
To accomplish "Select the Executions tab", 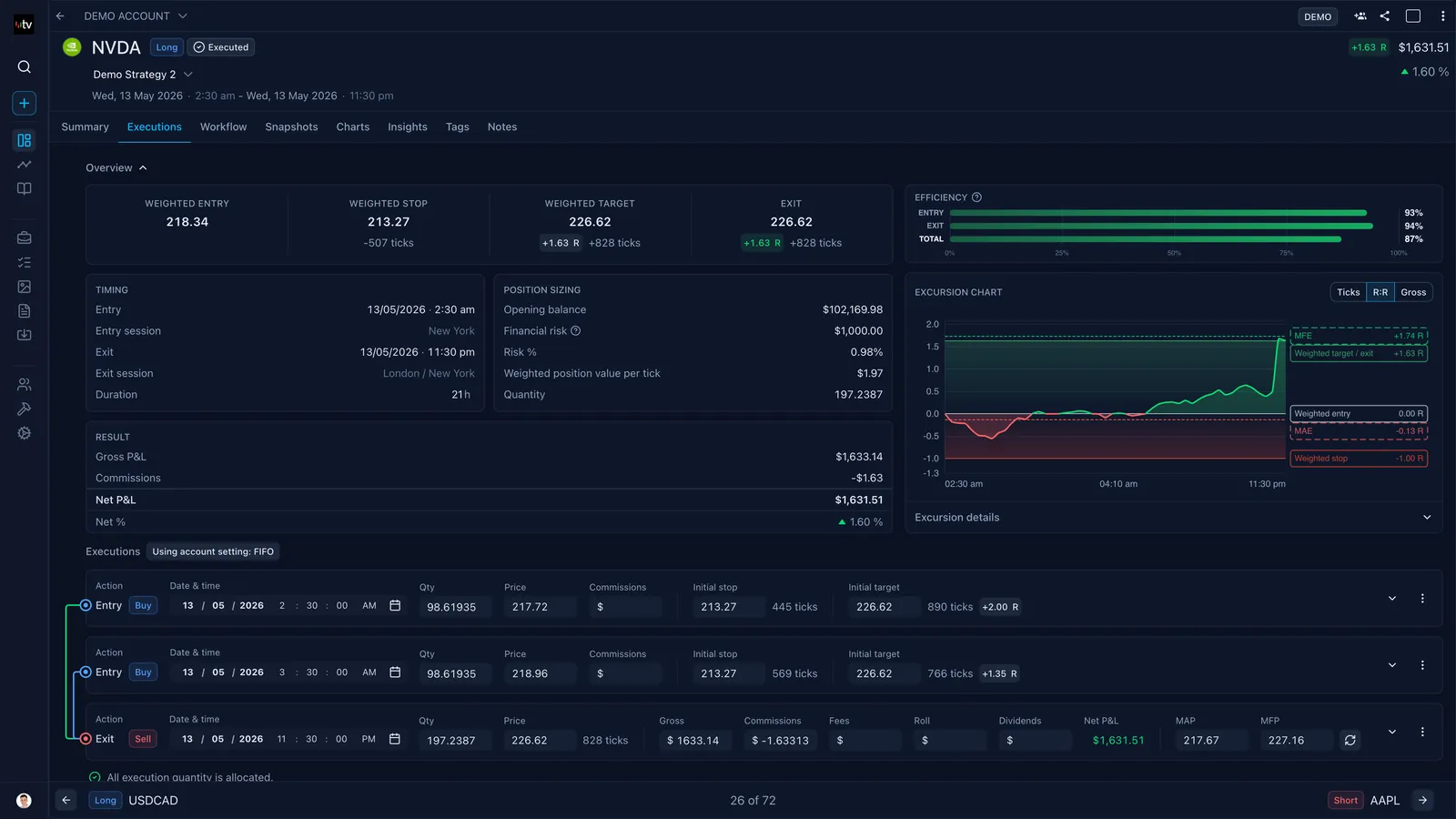I will (154, 126).
